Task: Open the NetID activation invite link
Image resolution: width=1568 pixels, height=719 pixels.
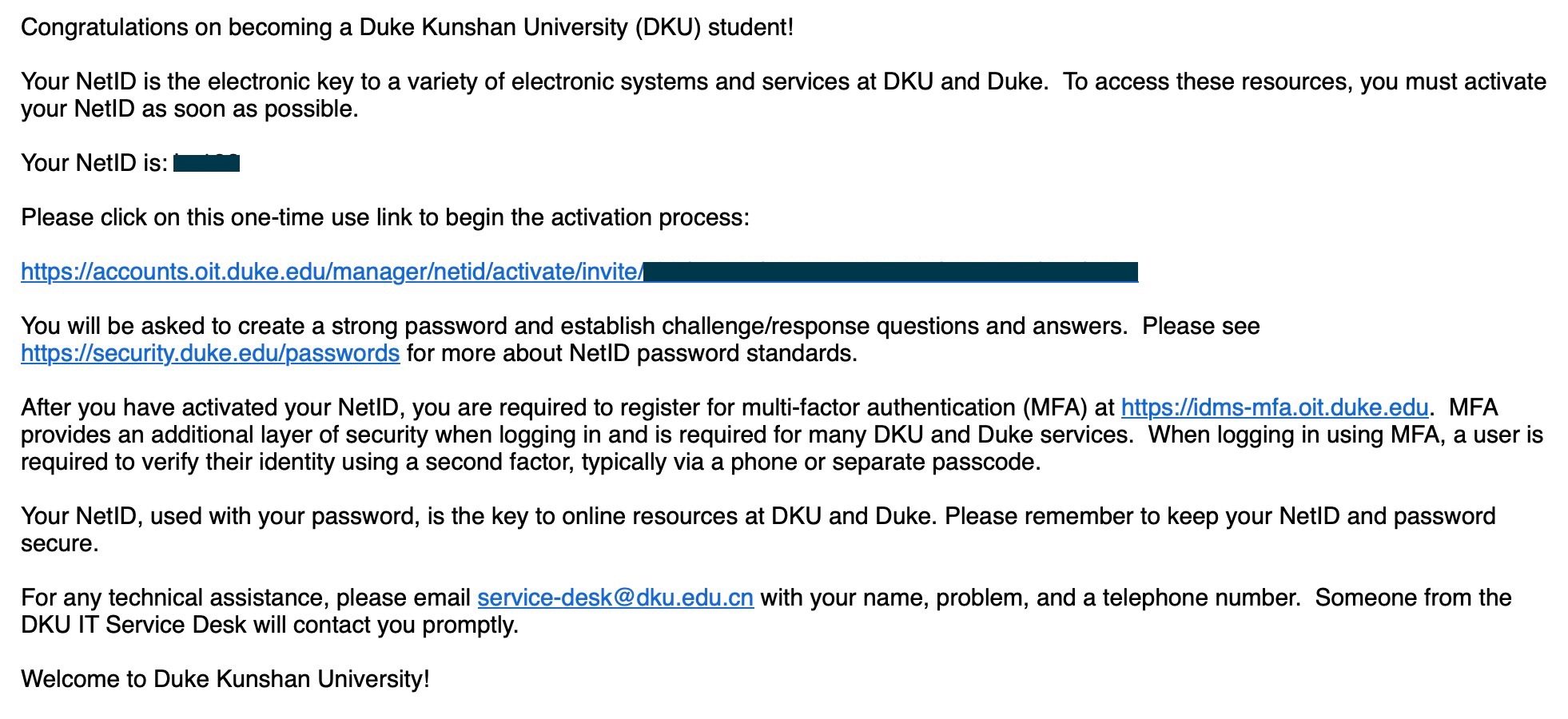Action: click(332, 272)
